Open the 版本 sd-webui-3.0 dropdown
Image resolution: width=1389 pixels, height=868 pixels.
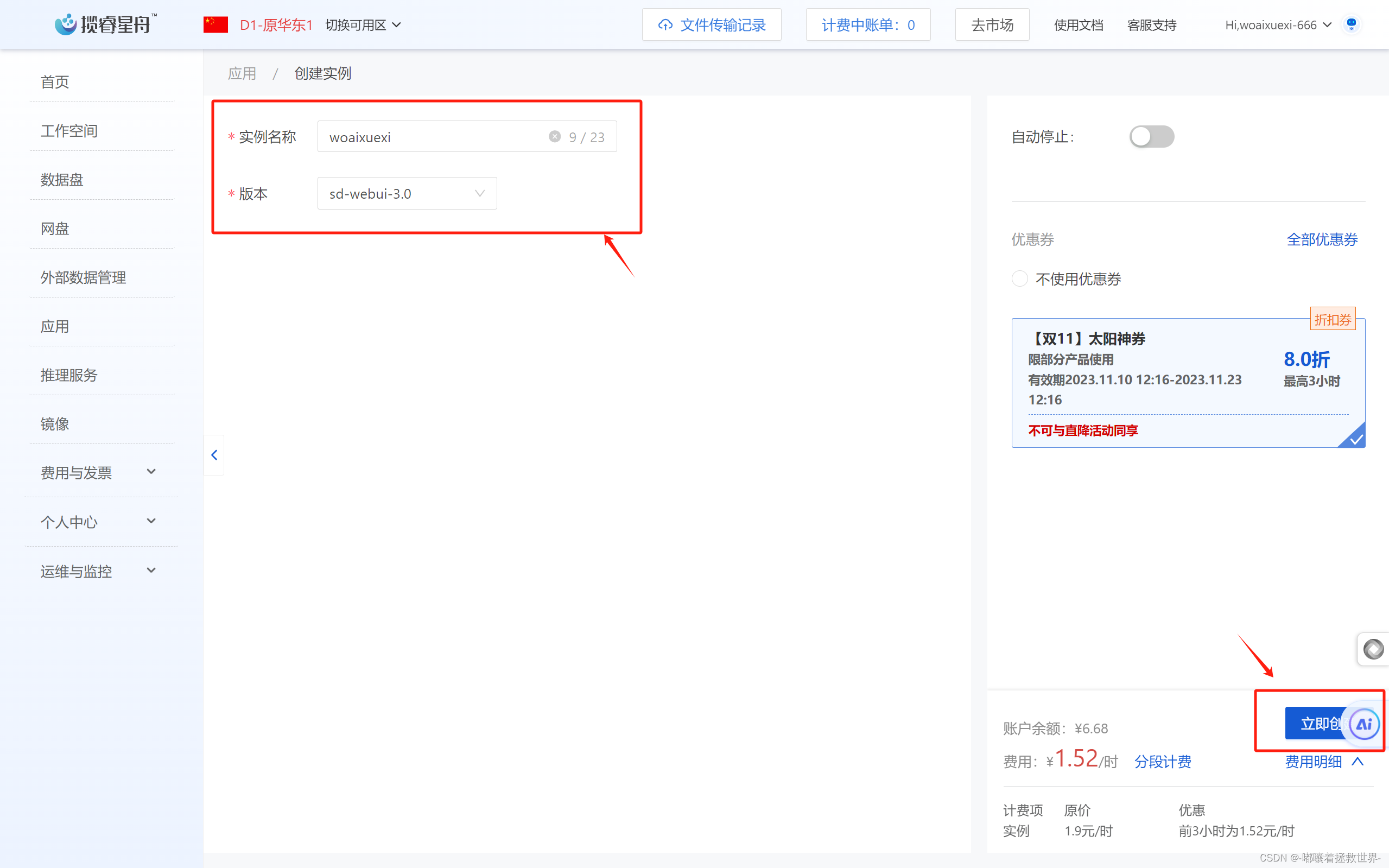tap(407, 193)
